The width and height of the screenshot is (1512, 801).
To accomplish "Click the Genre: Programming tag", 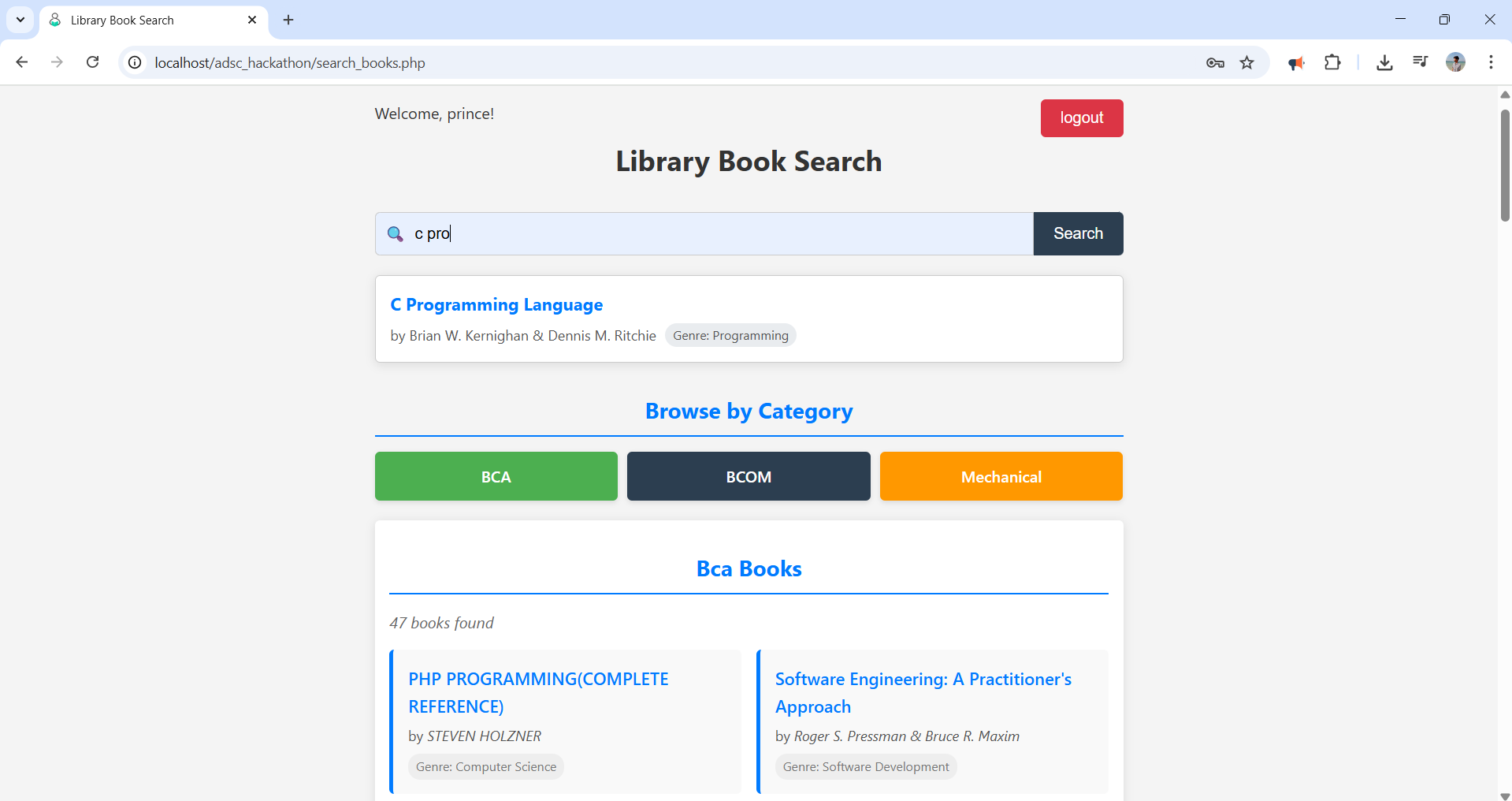I will 730,336.
